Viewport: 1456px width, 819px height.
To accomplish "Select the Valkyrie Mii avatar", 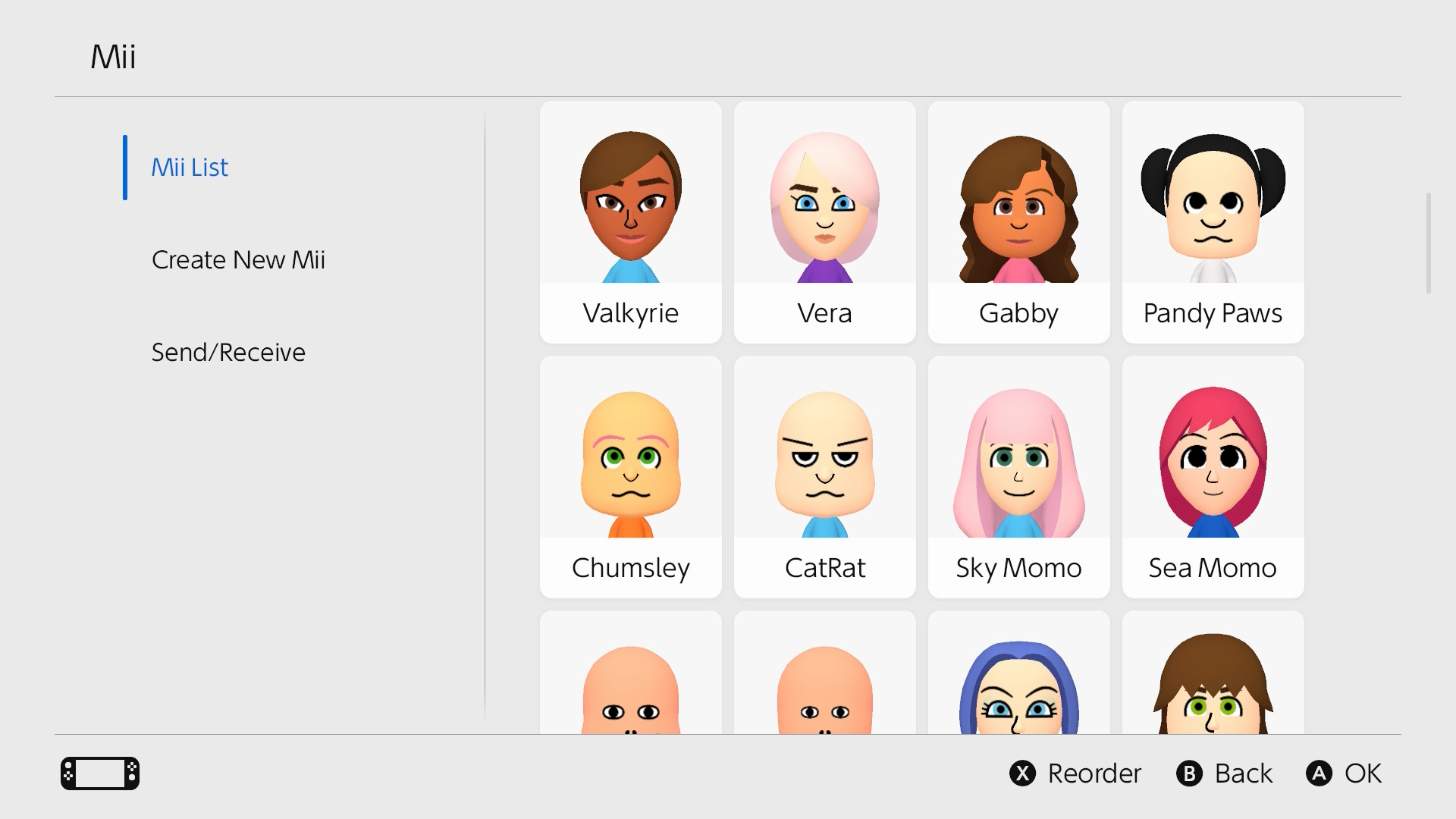I will coord(630,221).
